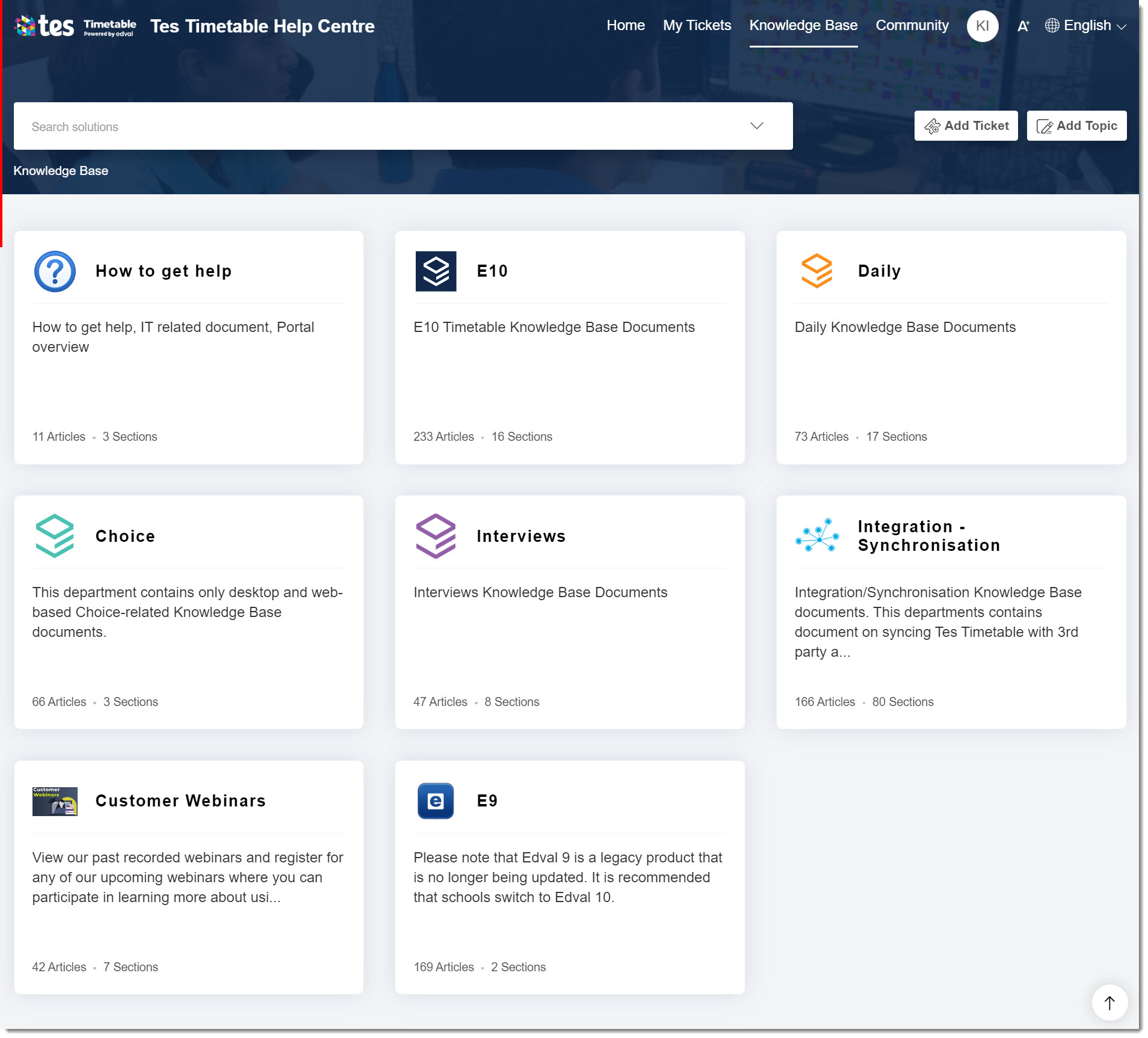Click the Add Topic button
Image resolution: width=1148 pixels, height=1038 pixels.
pos(1076,126)
